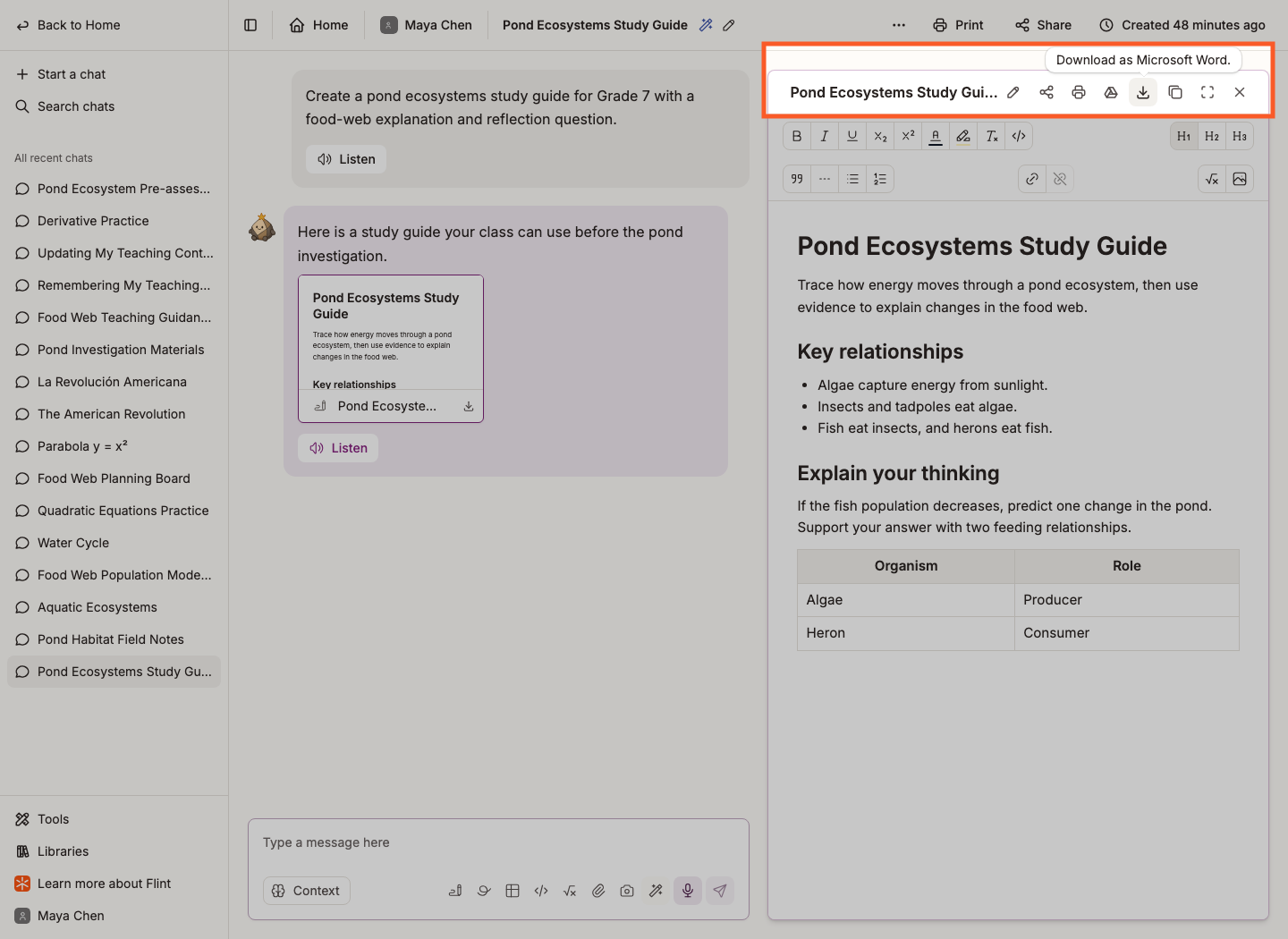Open Maya Chen breadcrumb
1288x939 pixels.
(x=427, y=25)
